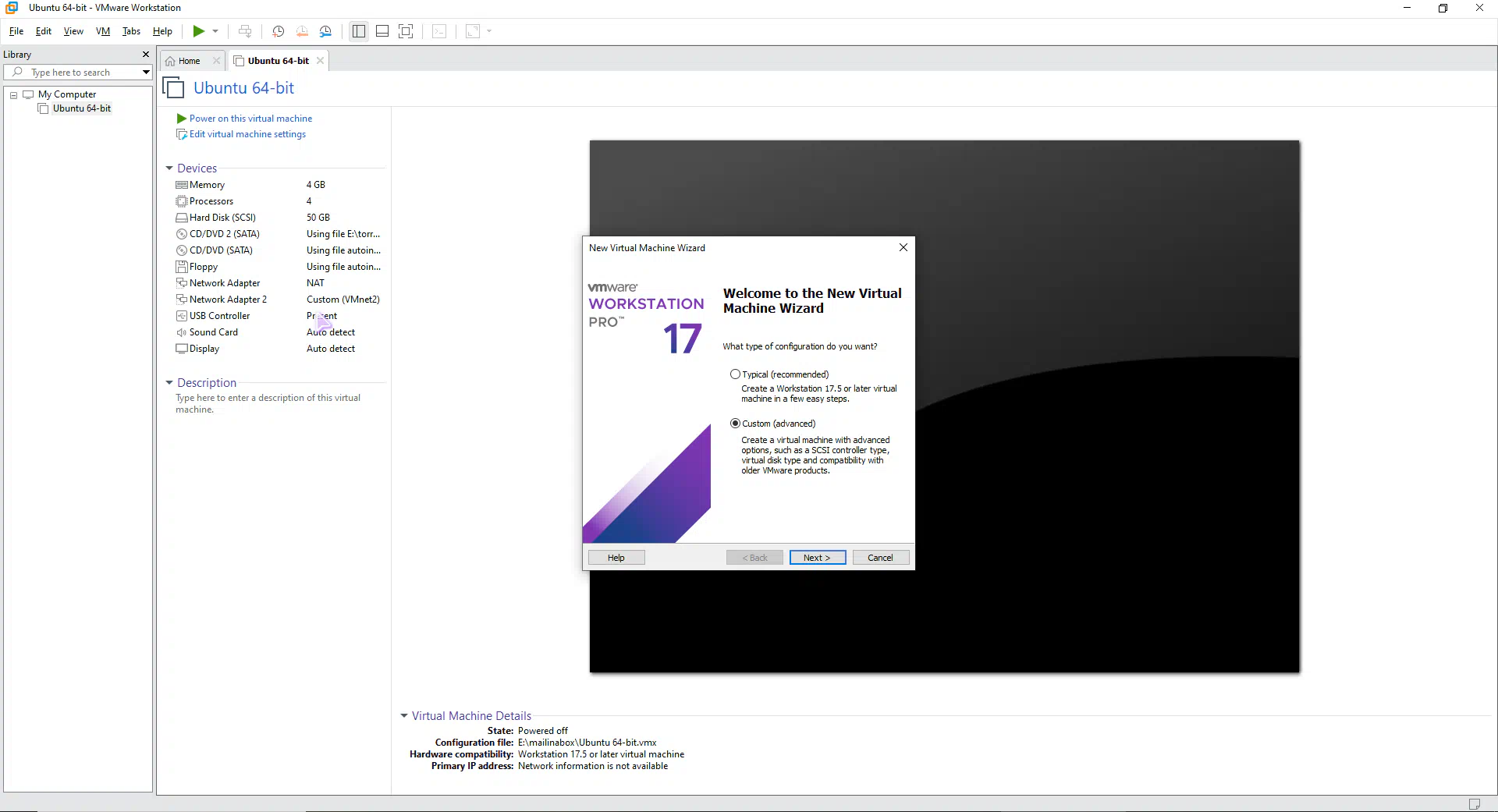Select Ubuntu 64-bit in the library tree

[81, 108]
